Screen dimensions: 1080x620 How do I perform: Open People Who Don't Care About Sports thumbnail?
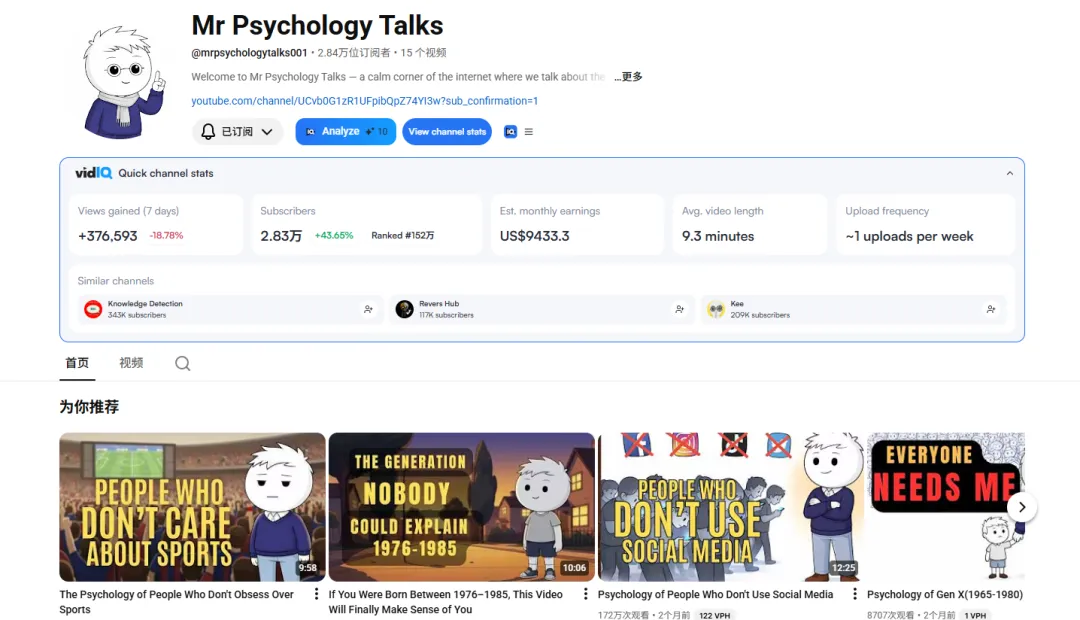pyautogui.click(x=192, y=507)
